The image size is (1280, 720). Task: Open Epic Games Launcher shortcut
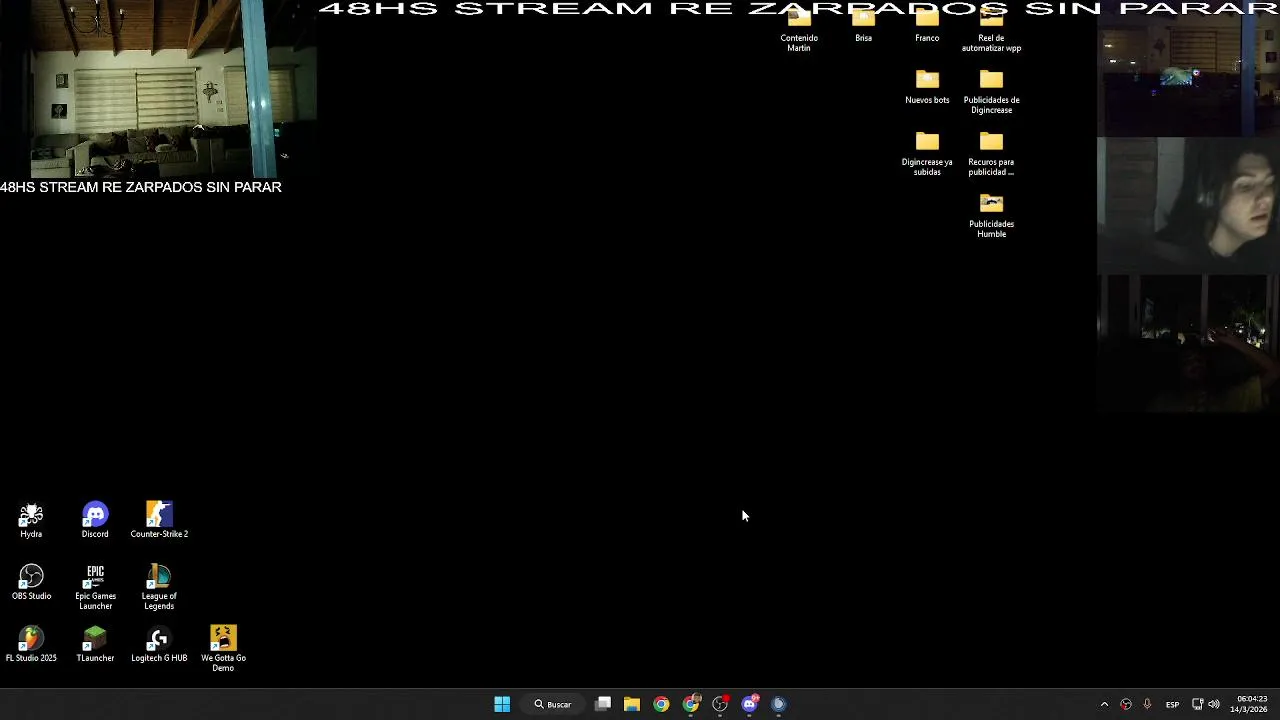pyautogui.click(x=95, y=588)
